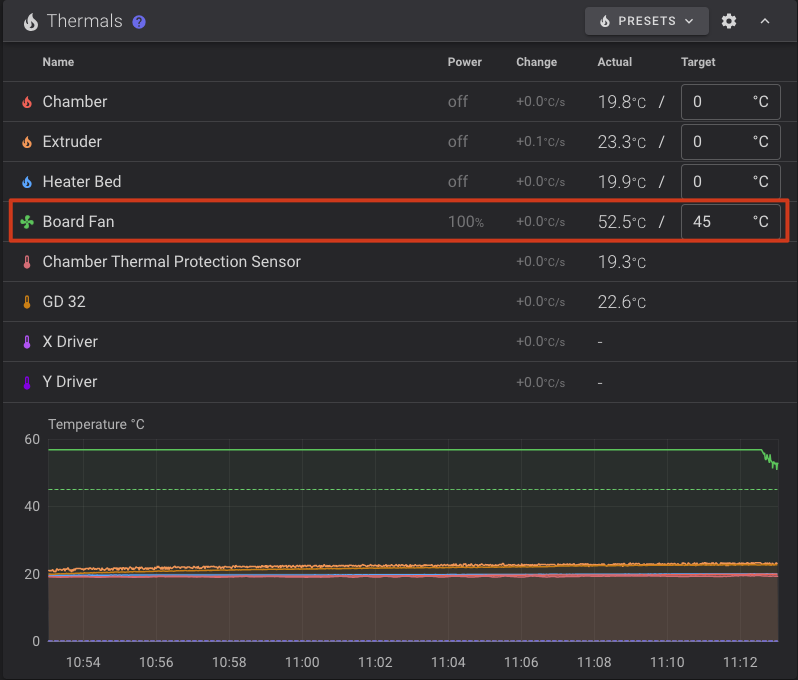The height and width of the screenshot is (680, 798).
Task: Click the Chamber Thermal Protection Sensor thermometer icon
Action: 27,262
